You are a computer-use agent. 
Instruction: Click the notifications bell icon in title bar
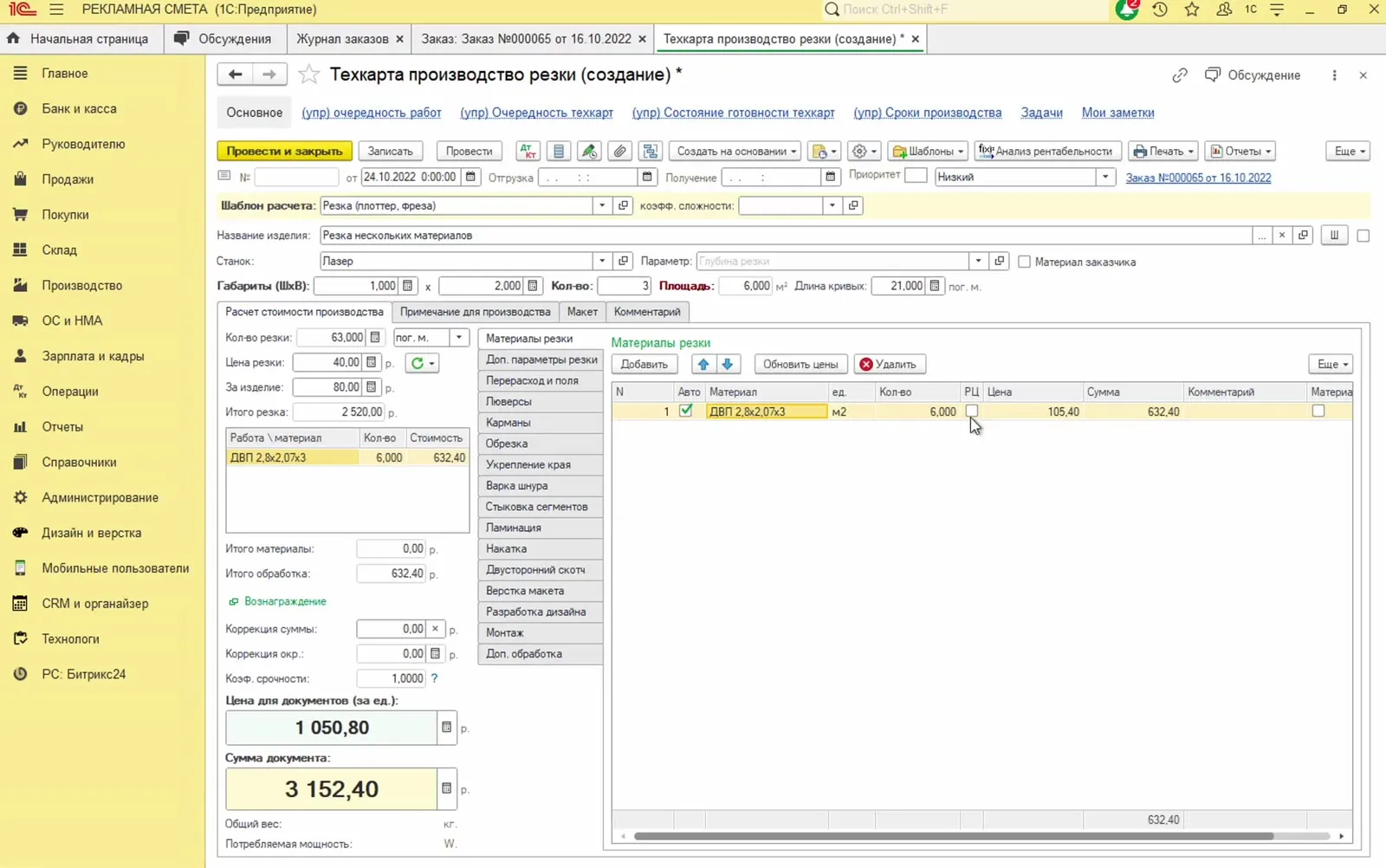pos(1127,10)
